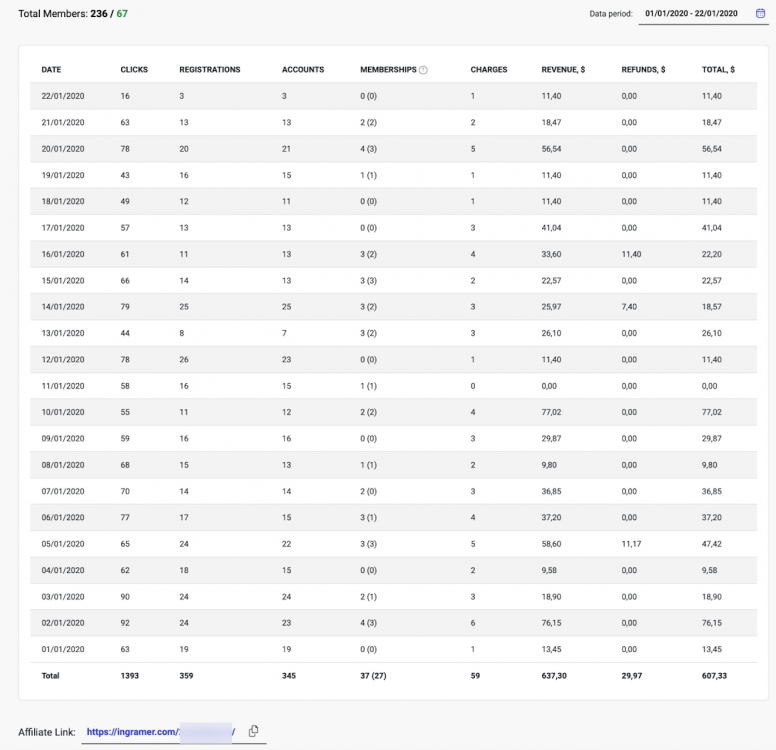Click the 11,17 refund value for 05/01/2020

click(x=630, y=544)
